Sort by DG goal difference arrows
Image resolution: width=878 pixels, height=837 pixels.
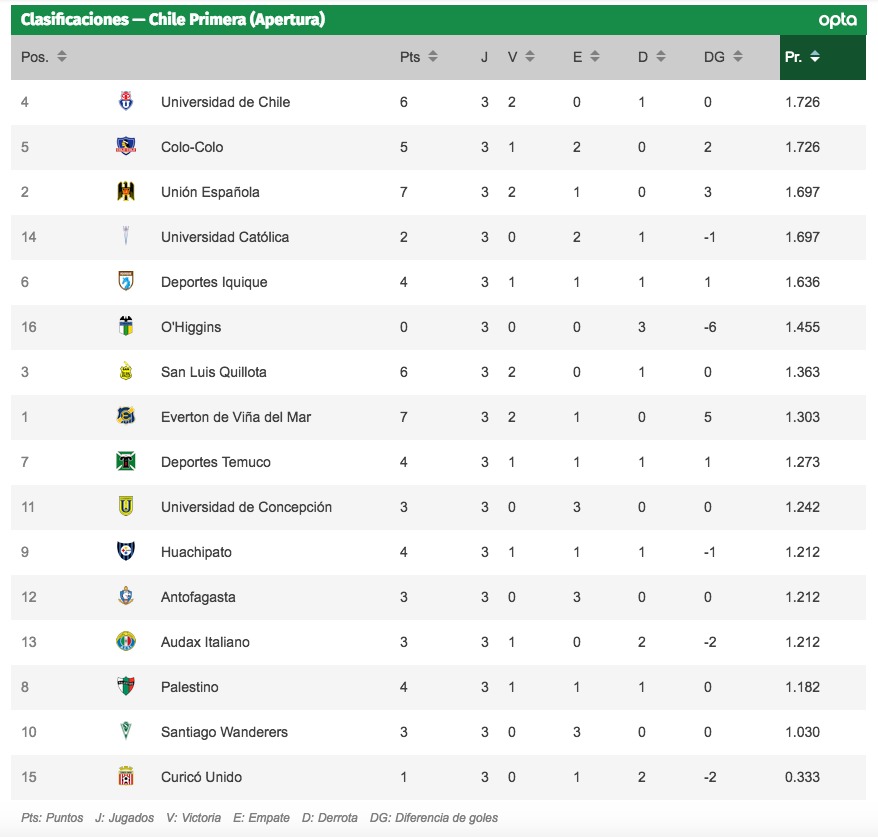point(738,57)
